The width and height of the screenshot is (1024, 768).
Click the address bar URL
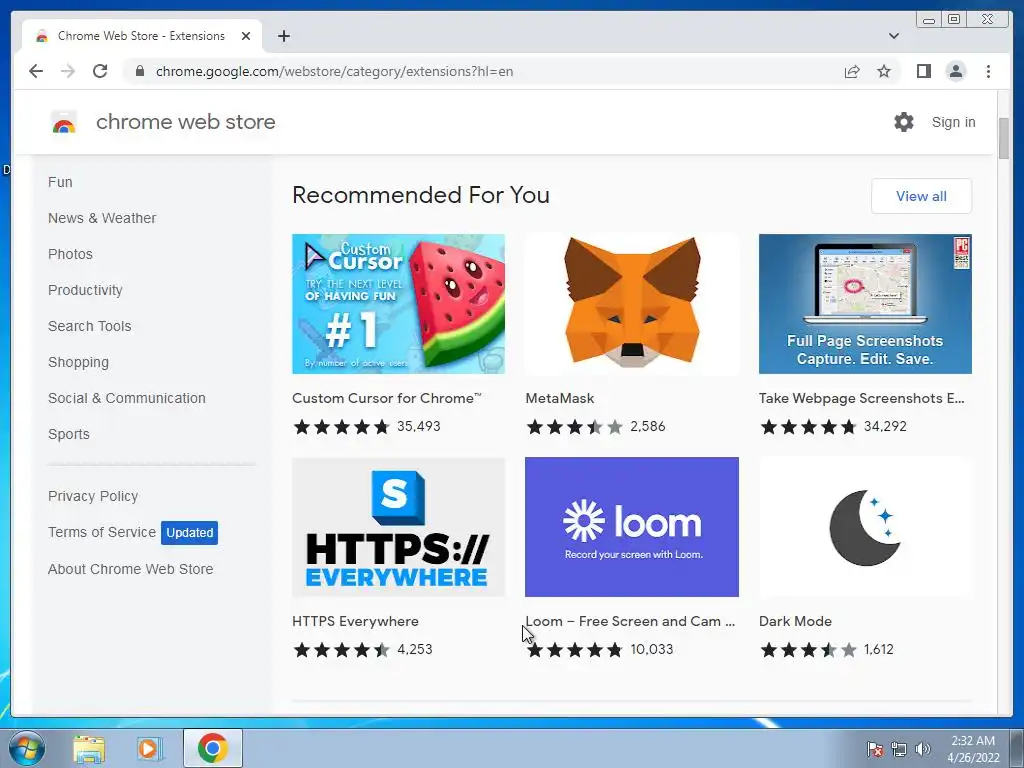click(334, 71)
